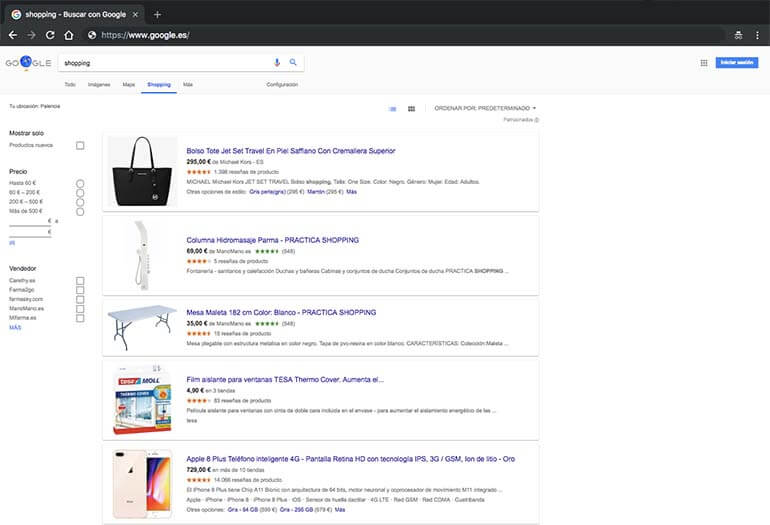Check the Carethy.es seller checkbox
Screen dimensions: 770x525
[80, 281]
